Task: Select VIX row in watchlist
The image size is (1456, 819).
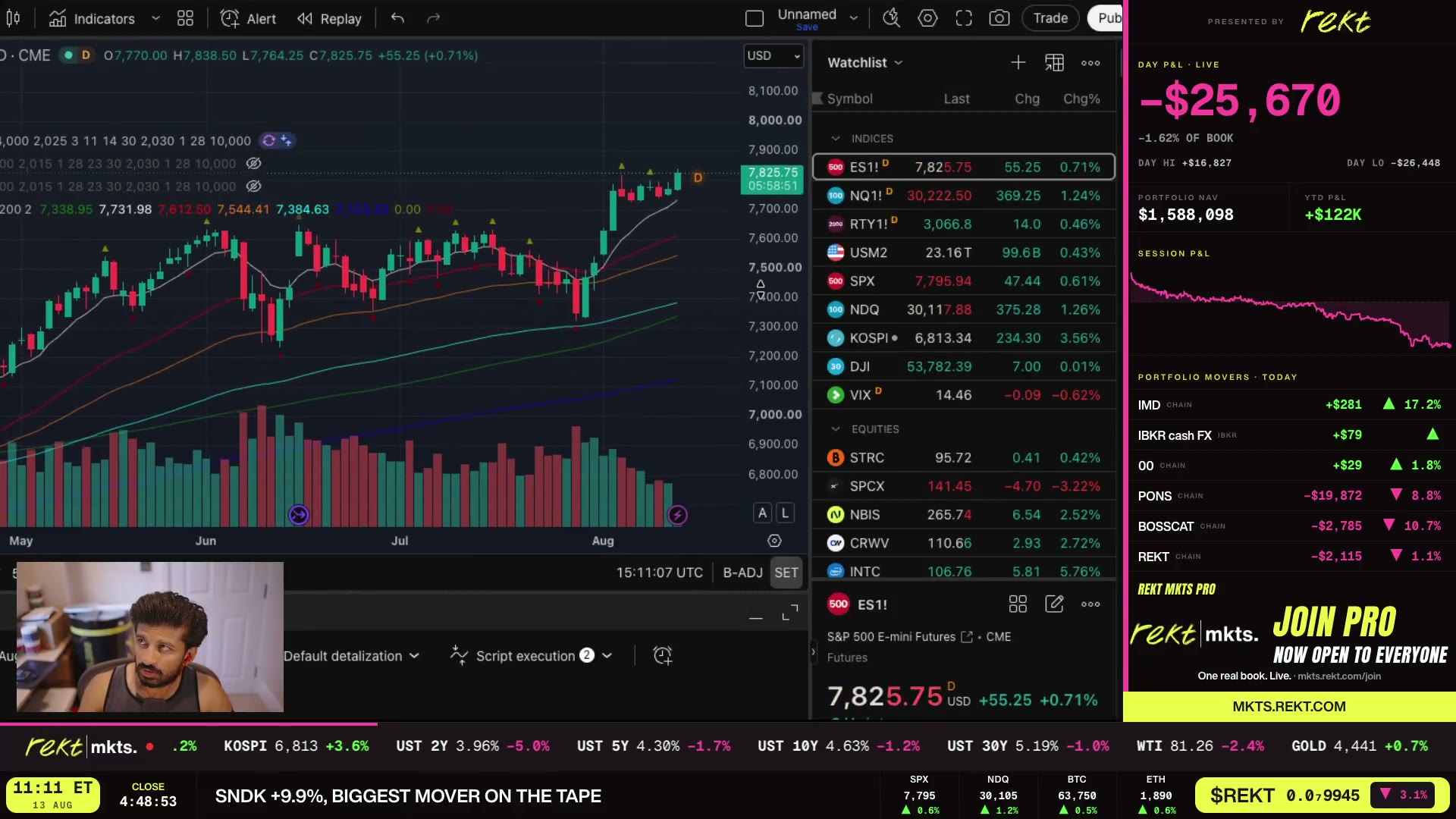Action: [964, 395]
